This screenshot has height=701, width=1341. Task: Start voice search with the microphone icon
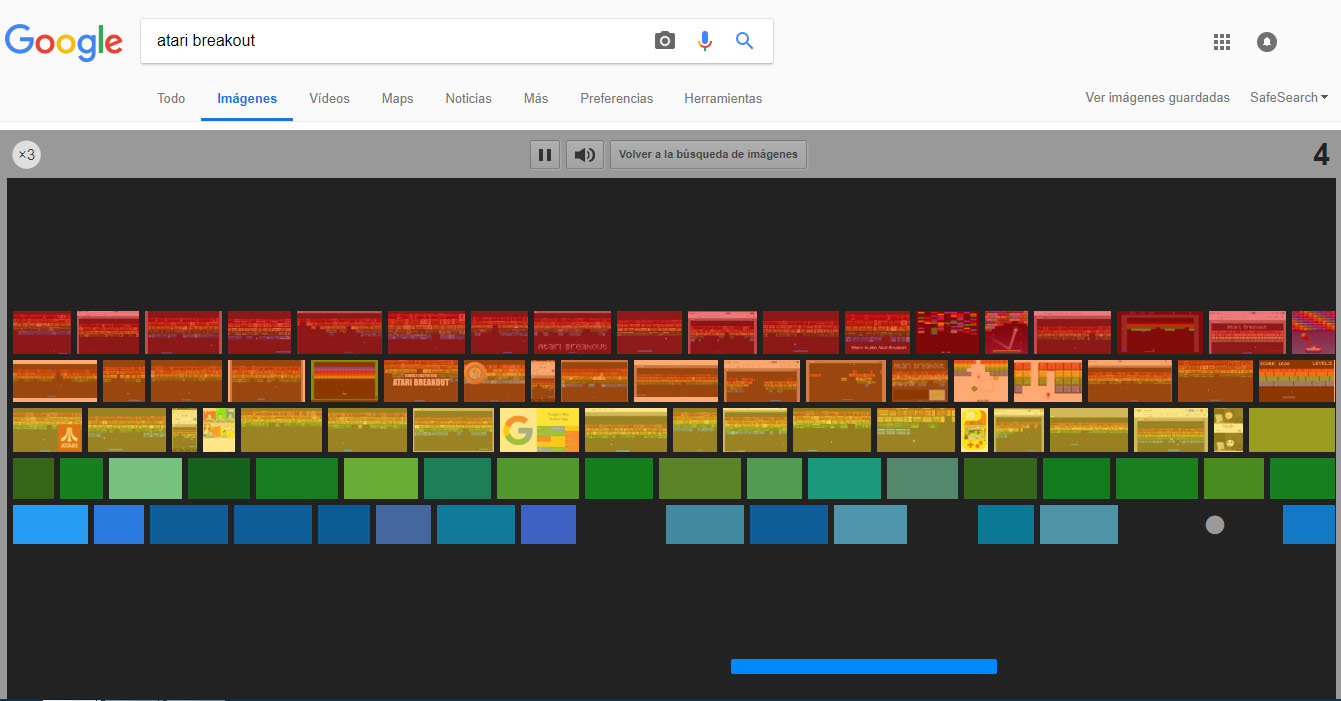705,41
